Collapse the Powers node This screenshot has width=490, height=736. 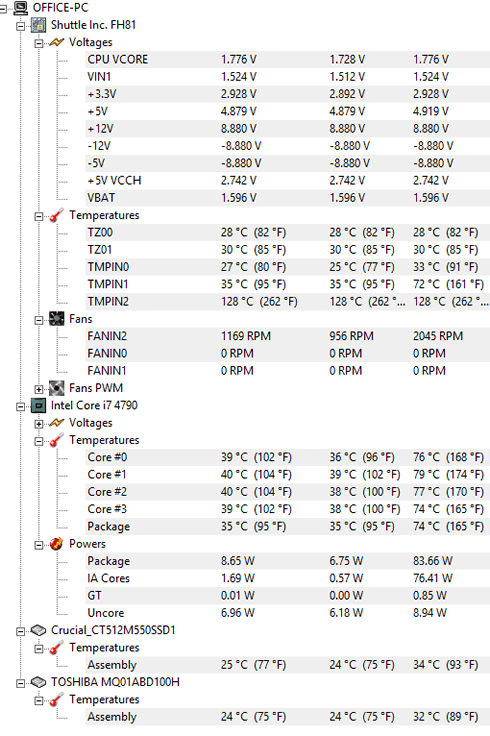click(38, 545)
